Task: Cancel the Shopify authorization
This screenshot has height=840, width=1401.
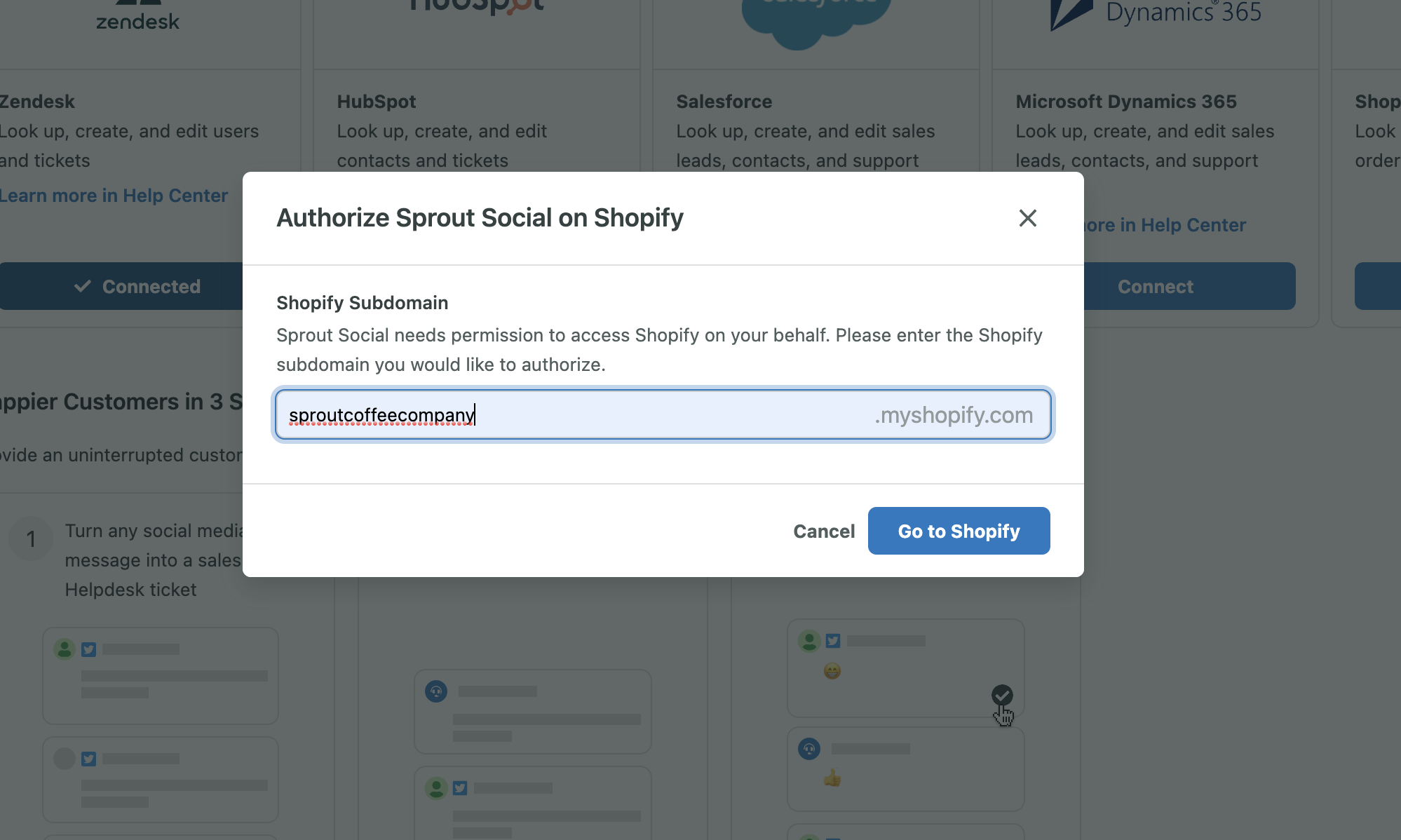Action: 823,531
